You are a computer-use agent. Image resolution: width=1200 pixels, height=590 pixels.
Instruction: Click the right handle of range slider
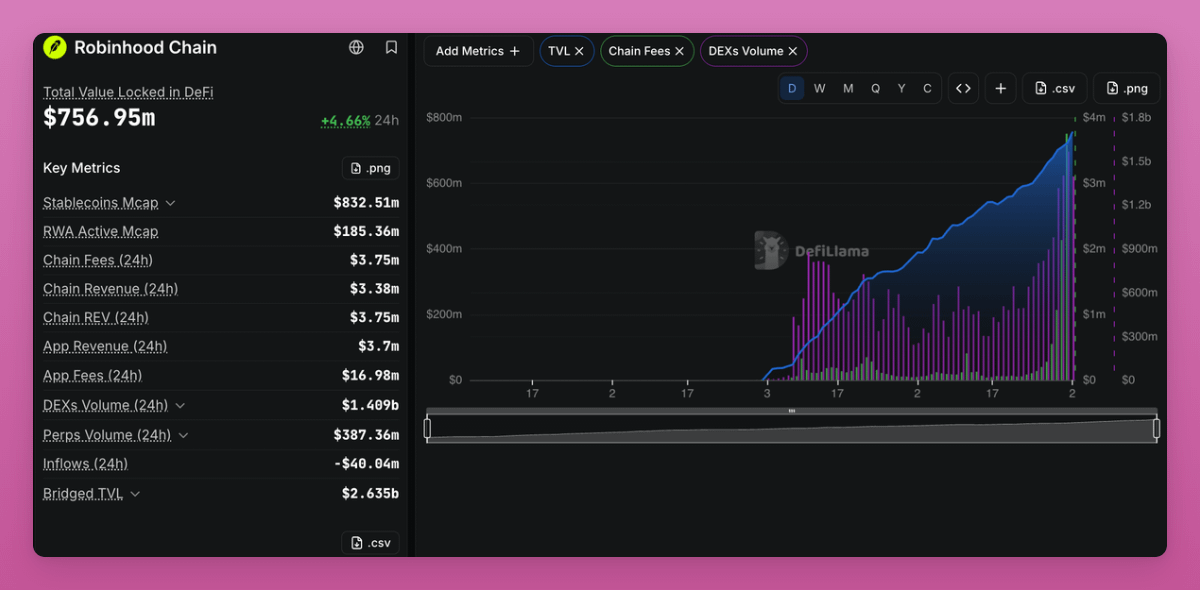coord(1157,429)
